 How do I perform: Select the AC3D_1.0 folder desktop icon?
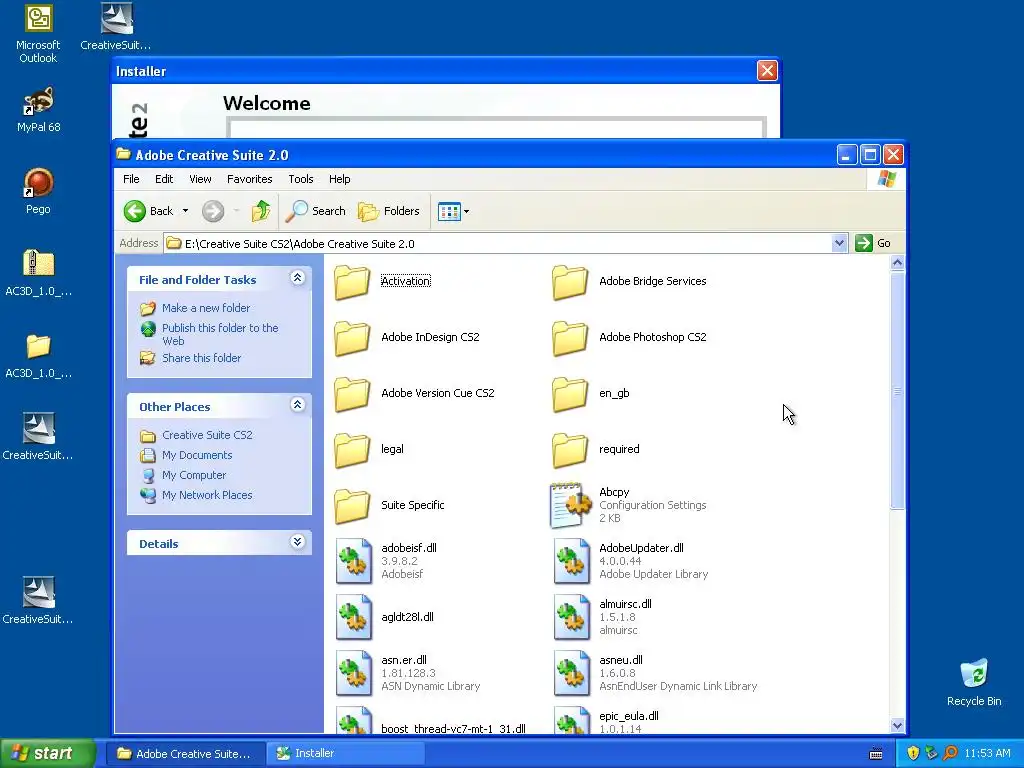(x=38, y=356)
